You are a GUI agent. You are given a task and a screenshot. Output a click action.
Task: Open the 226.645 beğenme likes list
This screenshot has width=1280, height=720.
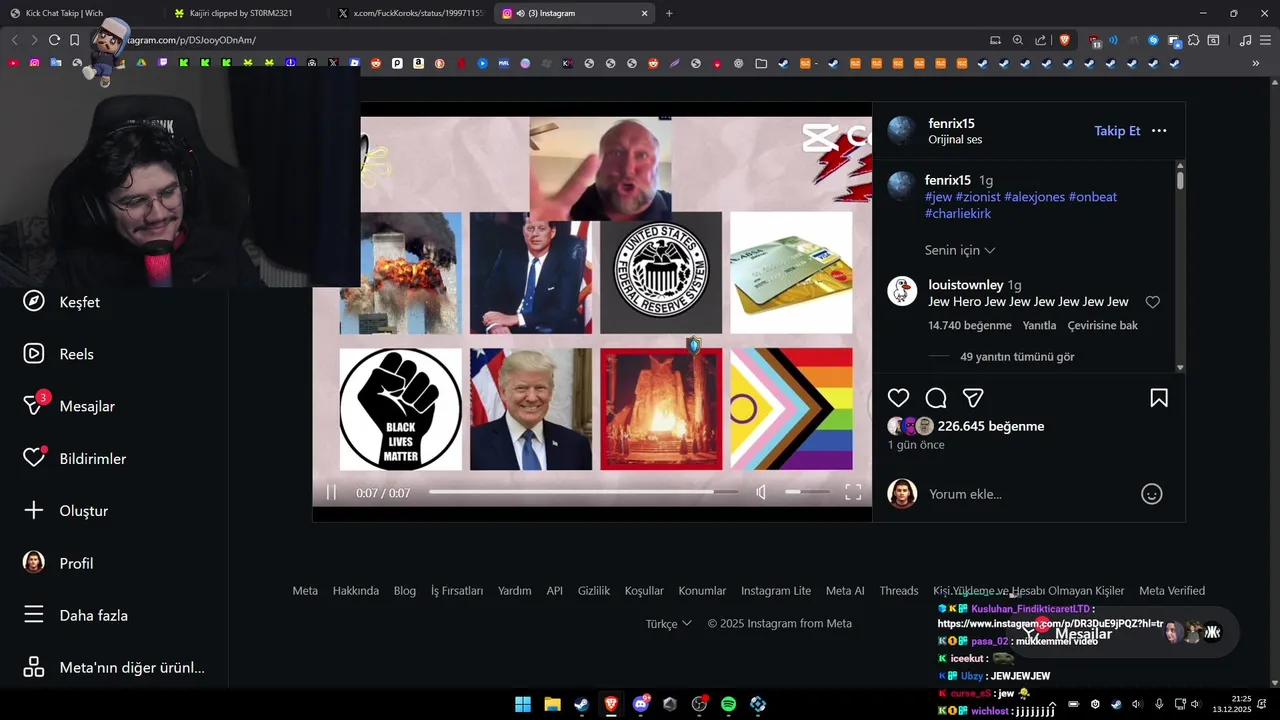pyautogui.click(x=990, y=426)
